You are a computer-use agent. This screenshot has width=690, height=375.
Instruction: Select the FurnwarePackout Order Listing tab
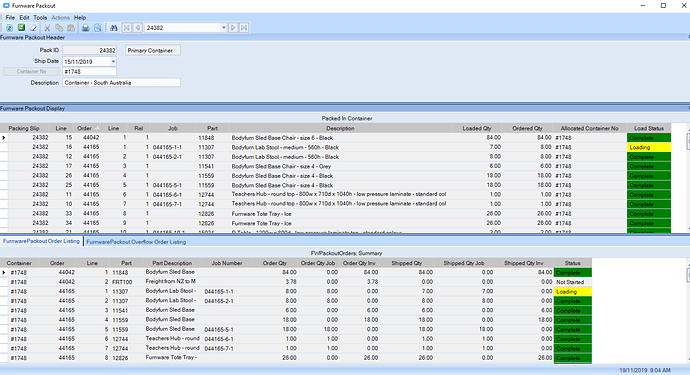41,241
